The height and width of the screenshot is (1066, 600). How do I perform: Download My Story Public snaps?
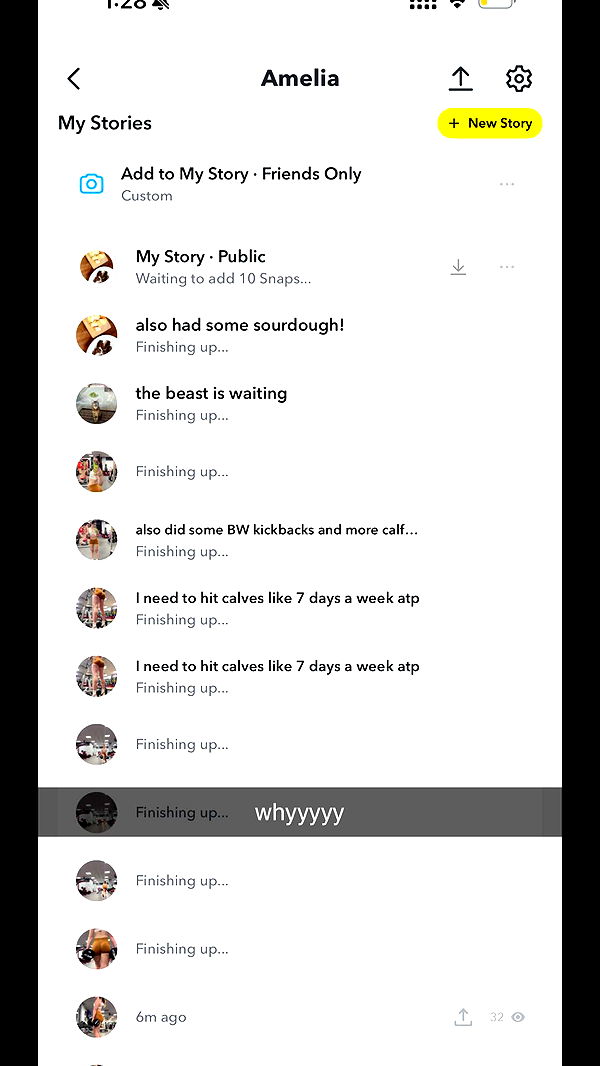click(x=459, y=267)
